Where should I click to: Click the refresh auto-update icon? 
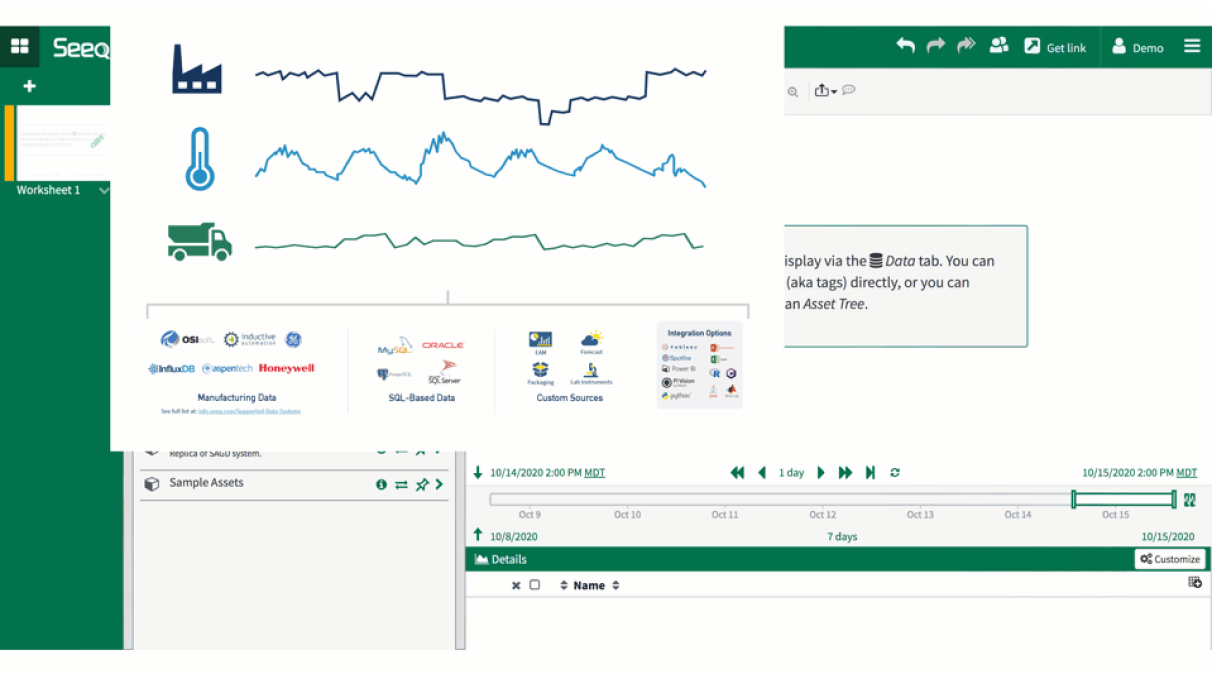click(x=895, y=473)
